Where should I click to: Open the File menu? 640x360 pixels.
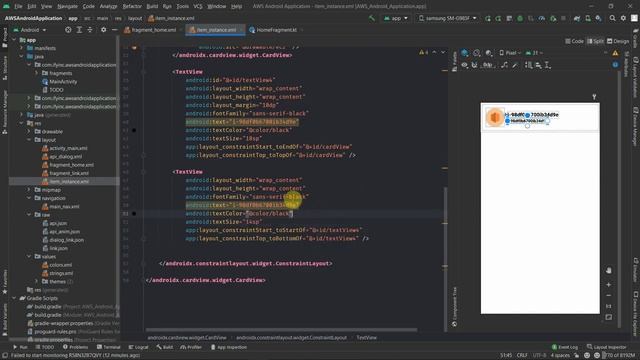pos(18,6)
